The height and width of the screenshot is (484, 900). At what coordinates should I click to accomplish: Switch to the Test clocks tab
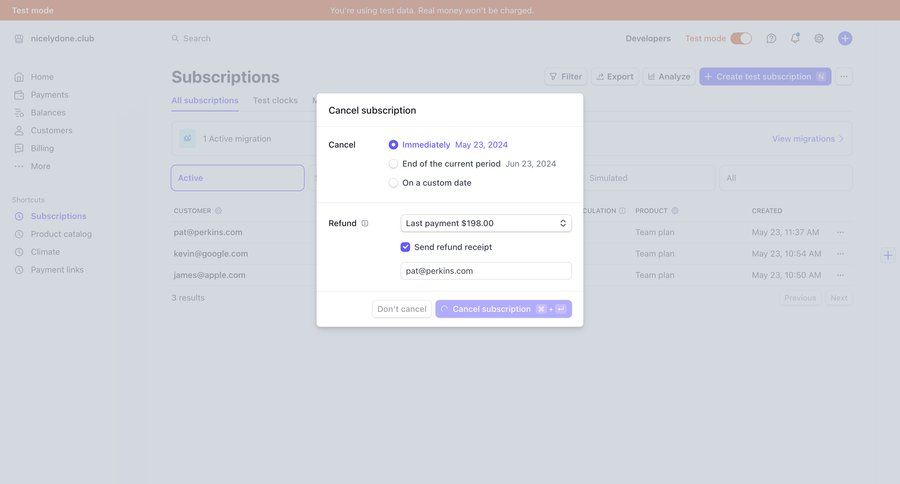(275, 100)
